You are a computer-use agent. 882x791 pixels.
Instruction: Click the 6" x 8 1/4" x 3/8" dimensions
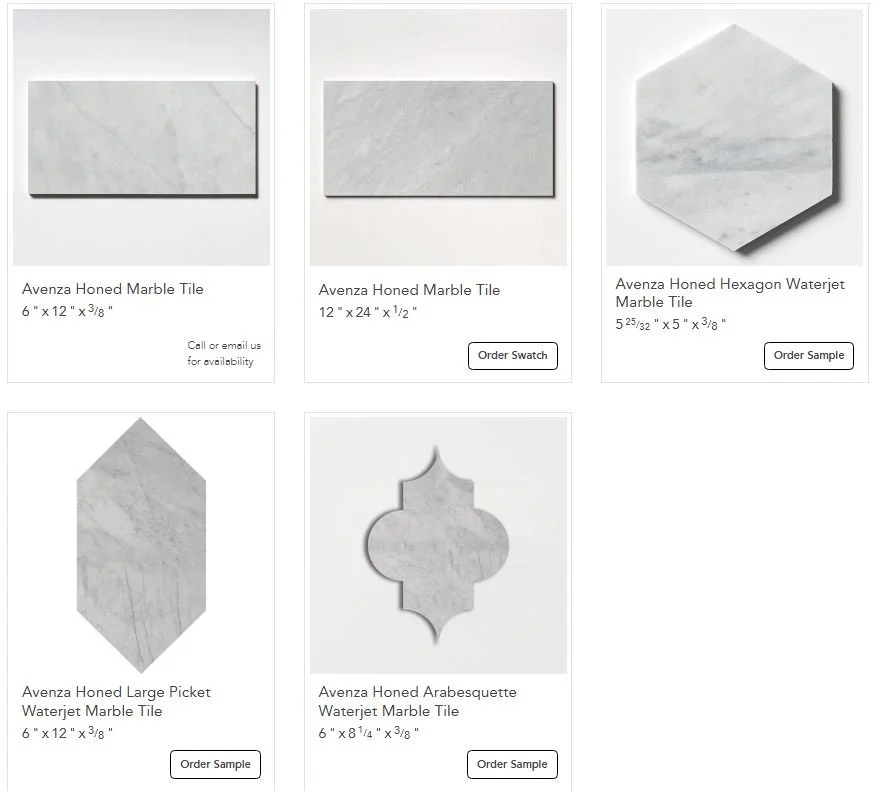(368, 733)
